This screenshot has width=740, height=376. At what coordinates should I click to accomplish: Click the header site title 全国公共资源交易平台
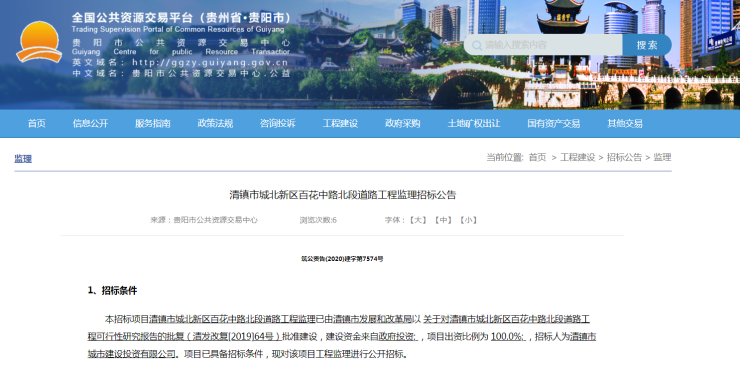(x=132, y=18)
